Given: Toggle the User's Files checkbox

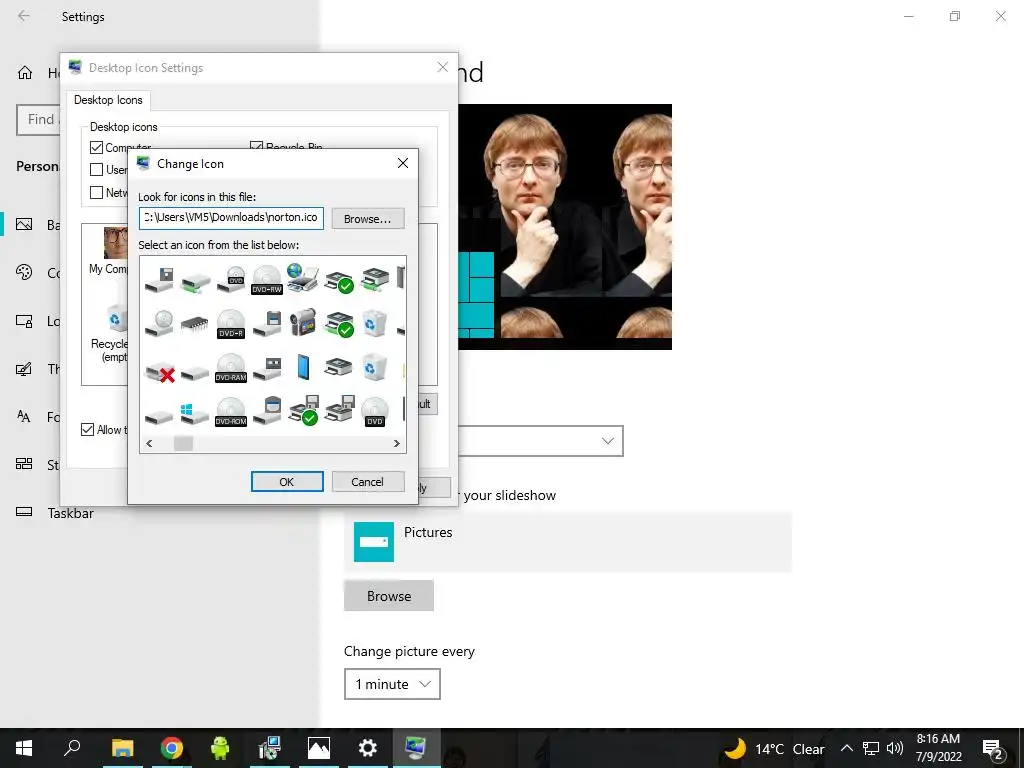Looking at the screenshot, I should coord(96,170).
